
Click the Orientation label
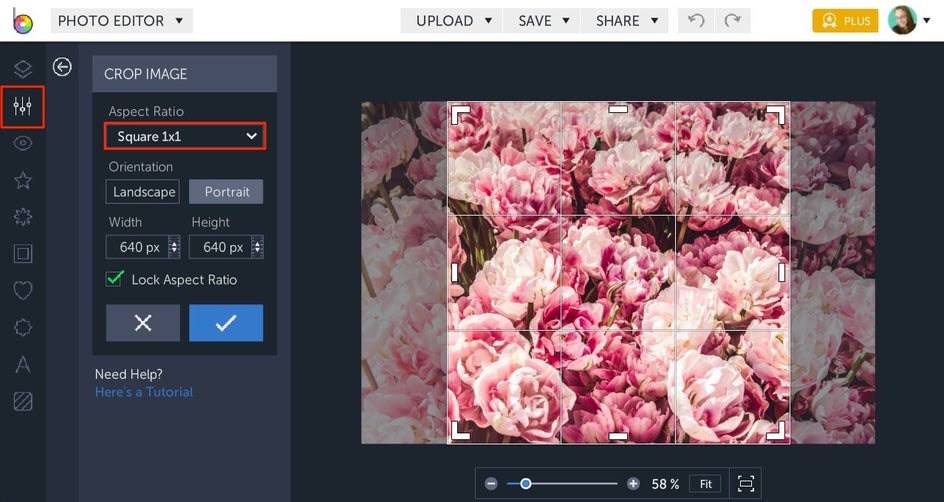(141, 167)
